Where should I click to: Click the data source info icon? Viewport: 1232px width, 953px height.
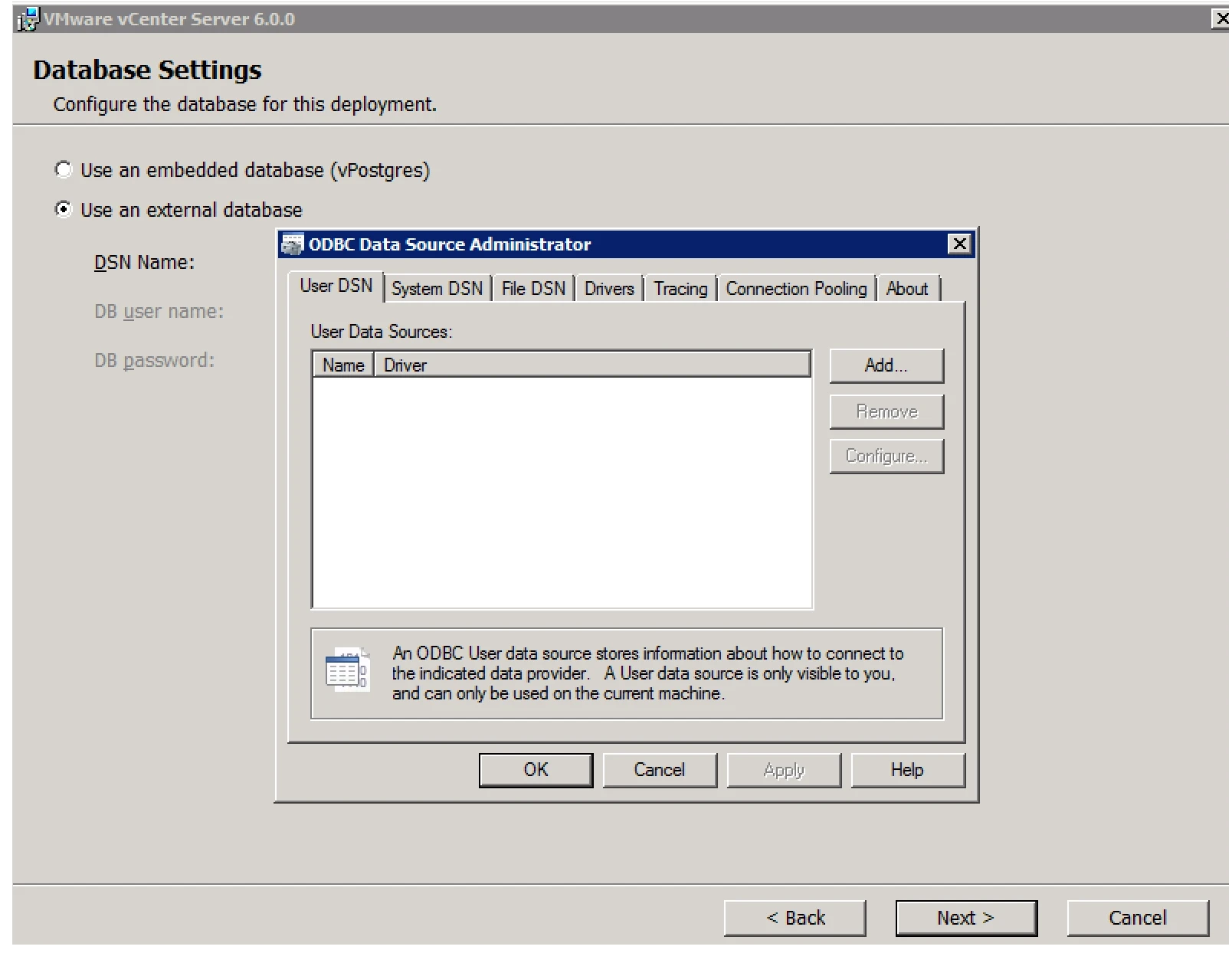click(346, 669)
